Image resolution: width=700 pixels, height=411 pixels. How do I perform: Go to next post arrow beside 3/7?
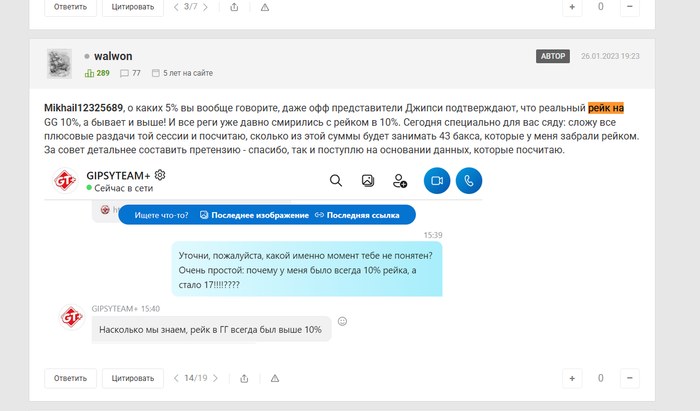205,7
